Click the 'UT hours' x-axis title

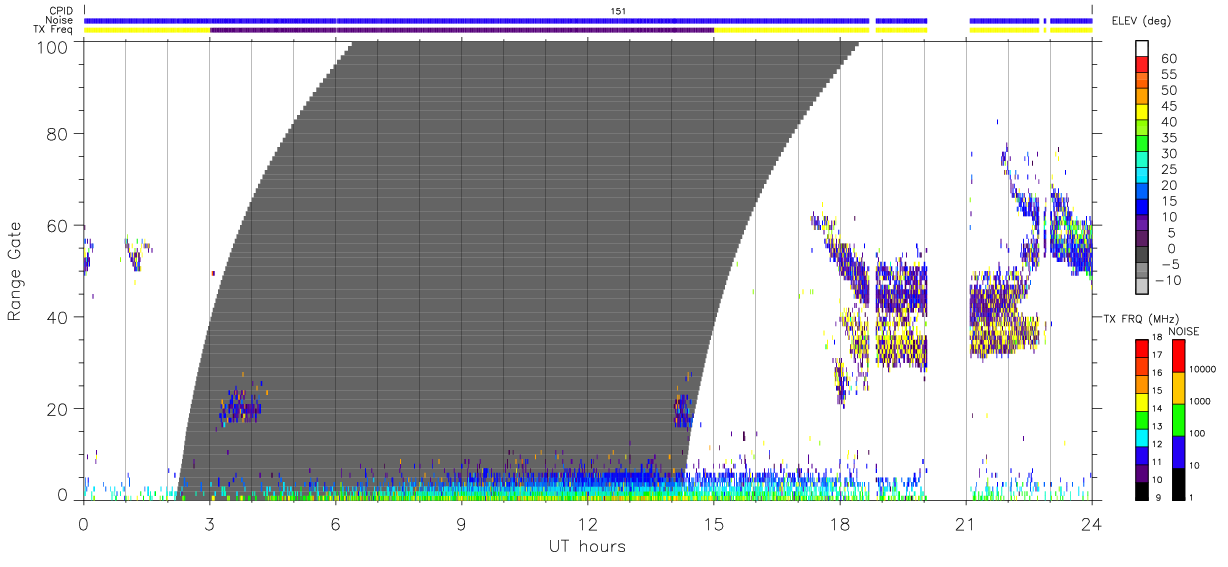coord(587,547)
